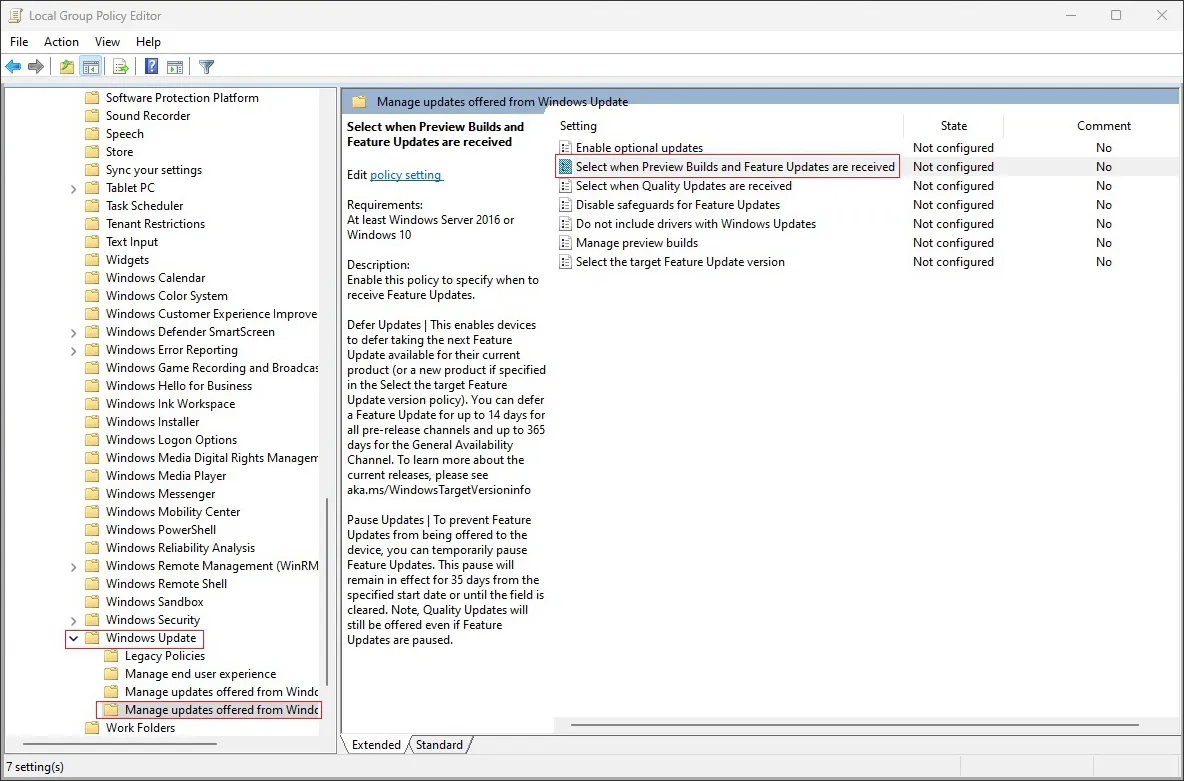Open the Action menu
This screenshot has height=781, width=1184.
[61, 42]
